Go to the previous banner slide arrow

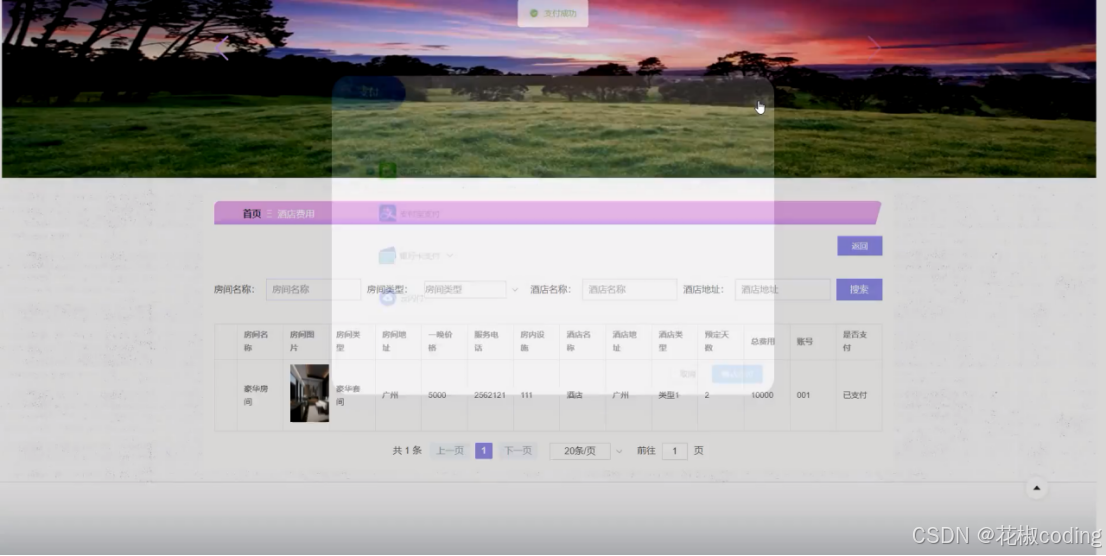223,48
